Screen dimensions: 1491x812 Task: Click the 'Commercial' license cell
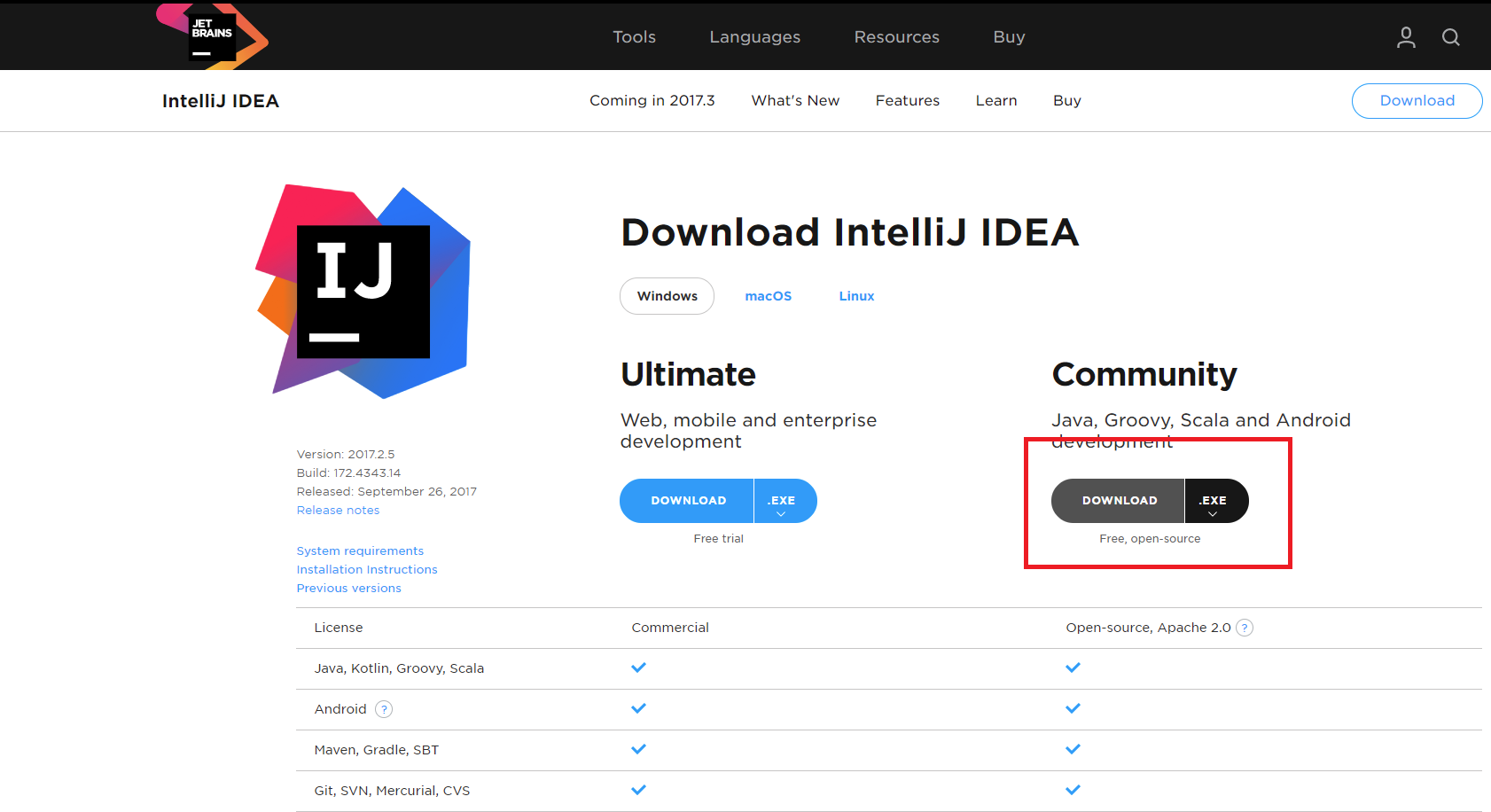670,628
